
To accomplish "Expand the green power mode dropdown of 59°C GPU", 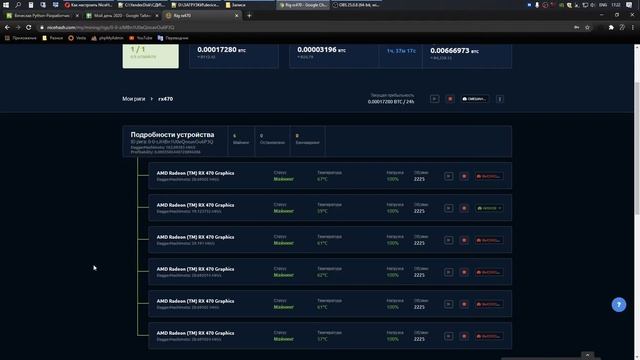I will [489, 208].
